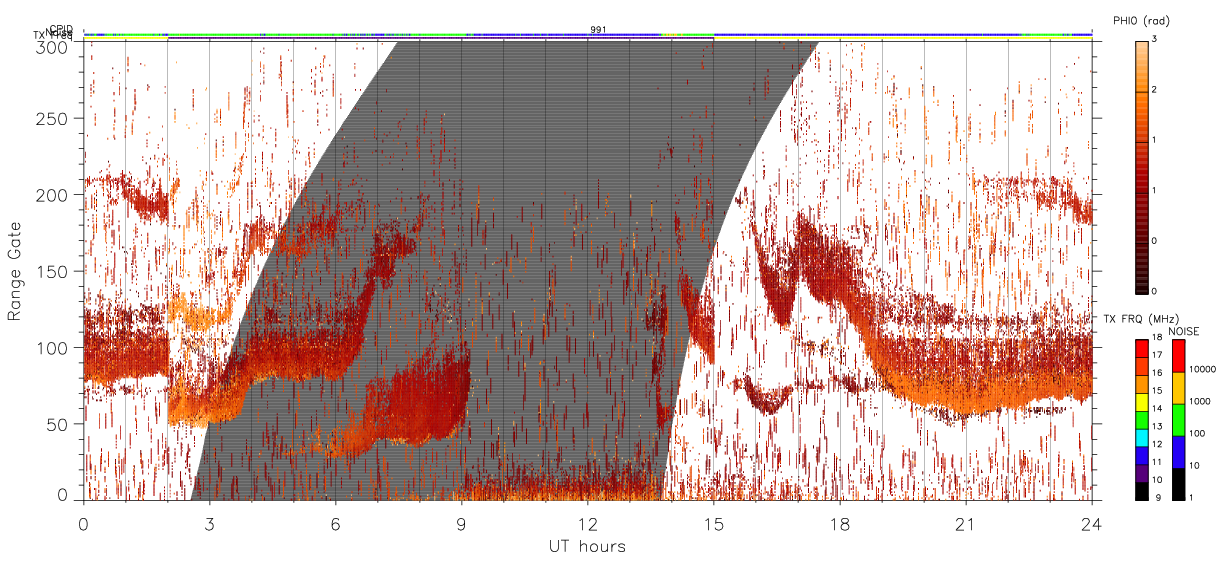Click the "11" label in TX FRQ legend
The height and width of the screenshot is (567, 1228).
click(x=1157, y=460)
